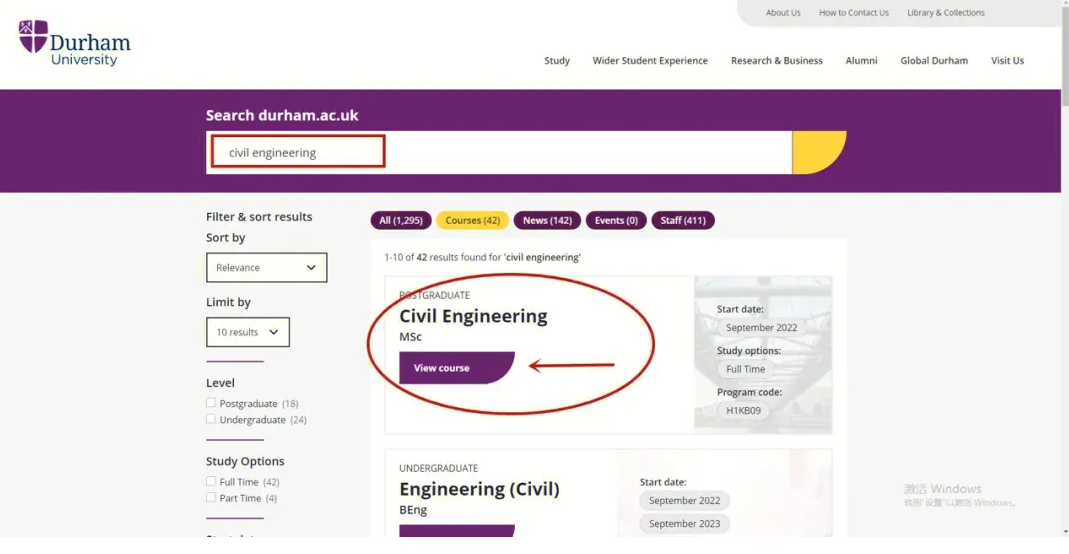Image resolution: width=1069 pixels, height=554 pixels.
Task: Click the search field containing civil engineering
Action: coord(500,153)
